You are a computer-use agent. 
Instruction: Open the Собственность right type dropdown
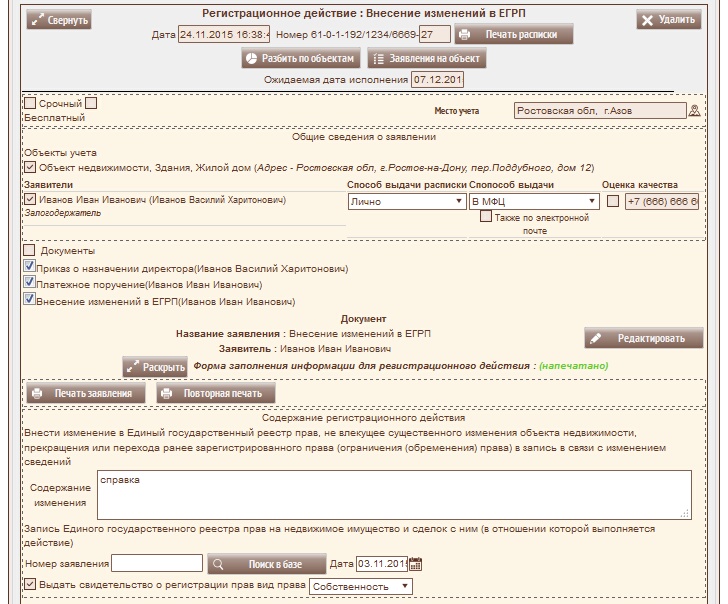click(362, 585)
